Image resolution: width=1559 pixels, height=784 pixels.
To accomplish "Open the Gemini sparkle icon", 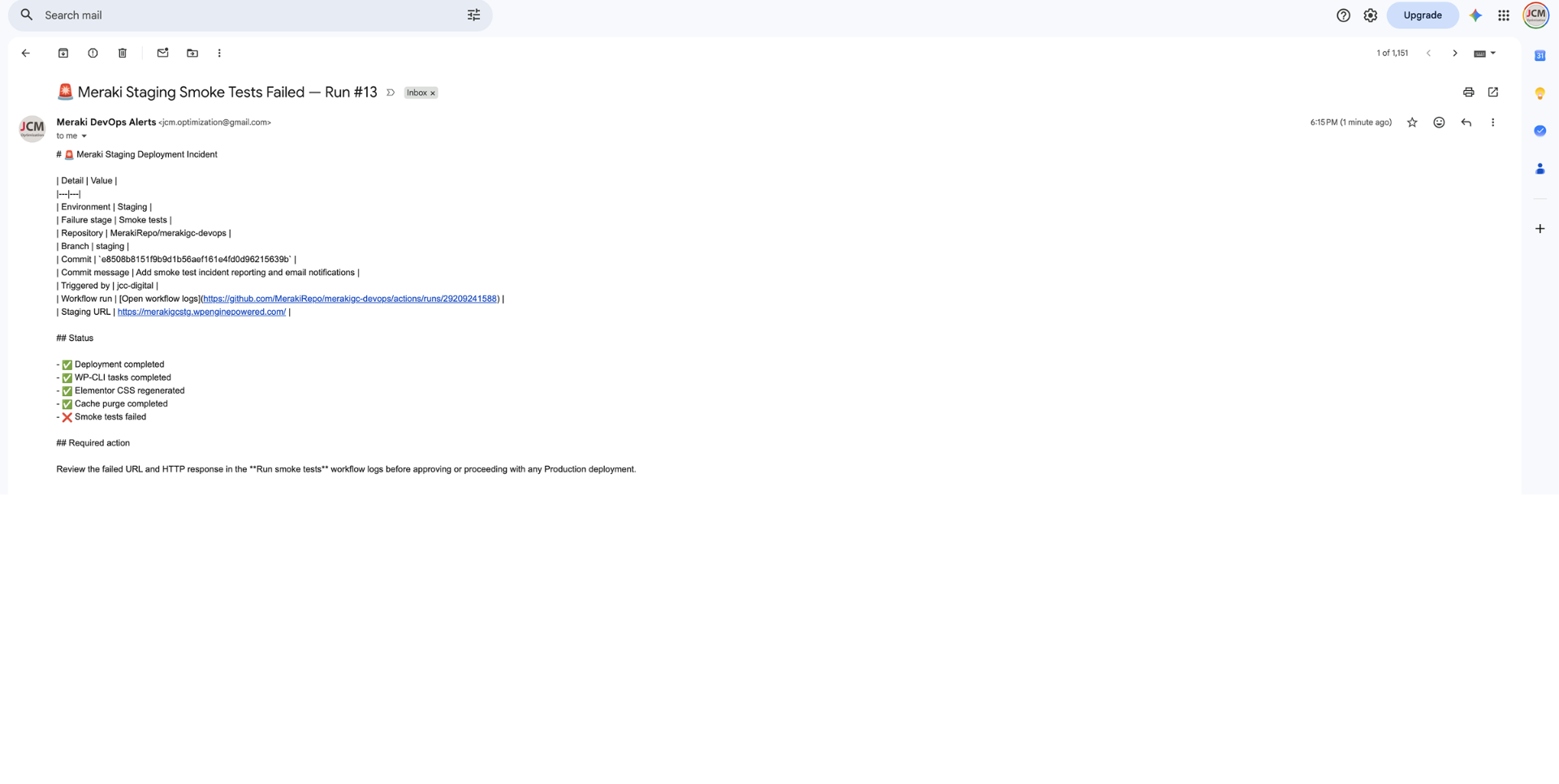I will pyautogui.click(x=1475, y=15).
